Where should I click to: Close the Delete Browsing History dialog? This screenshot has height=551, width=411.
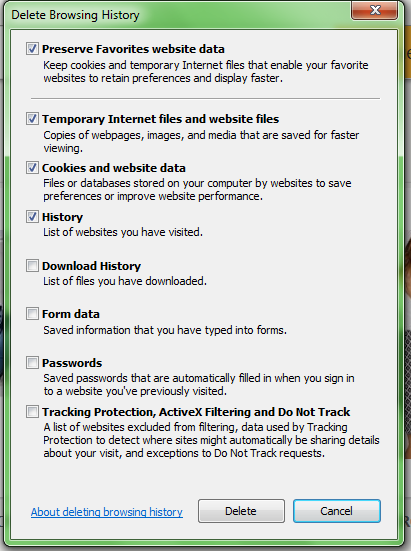click(374, 10)
